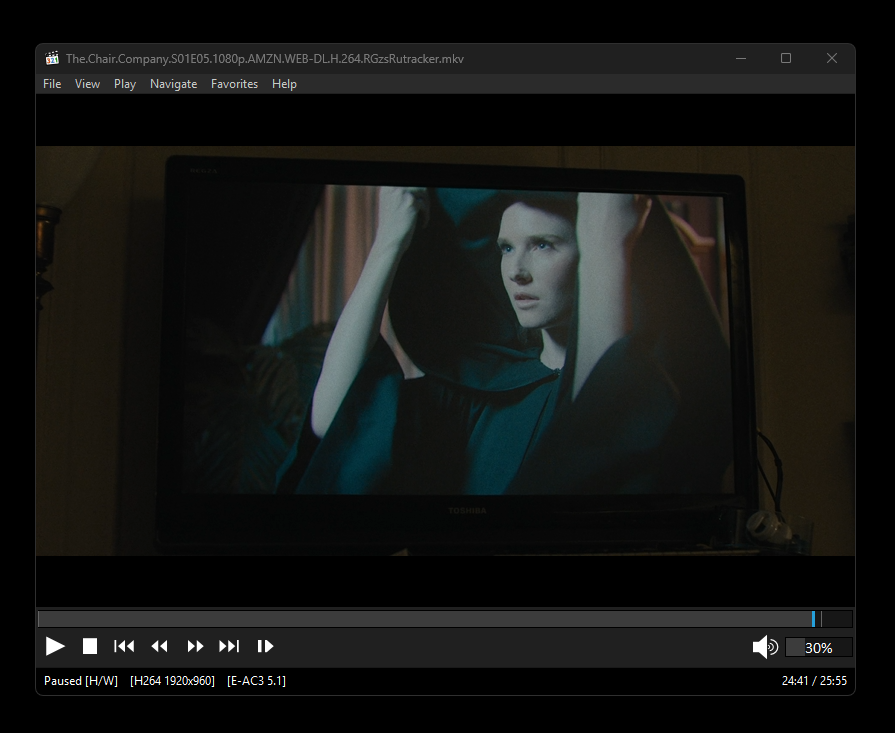895x733 pixels.
Task: Click the '24:41 / 25:55' time display
Action: tap(815, 680)
